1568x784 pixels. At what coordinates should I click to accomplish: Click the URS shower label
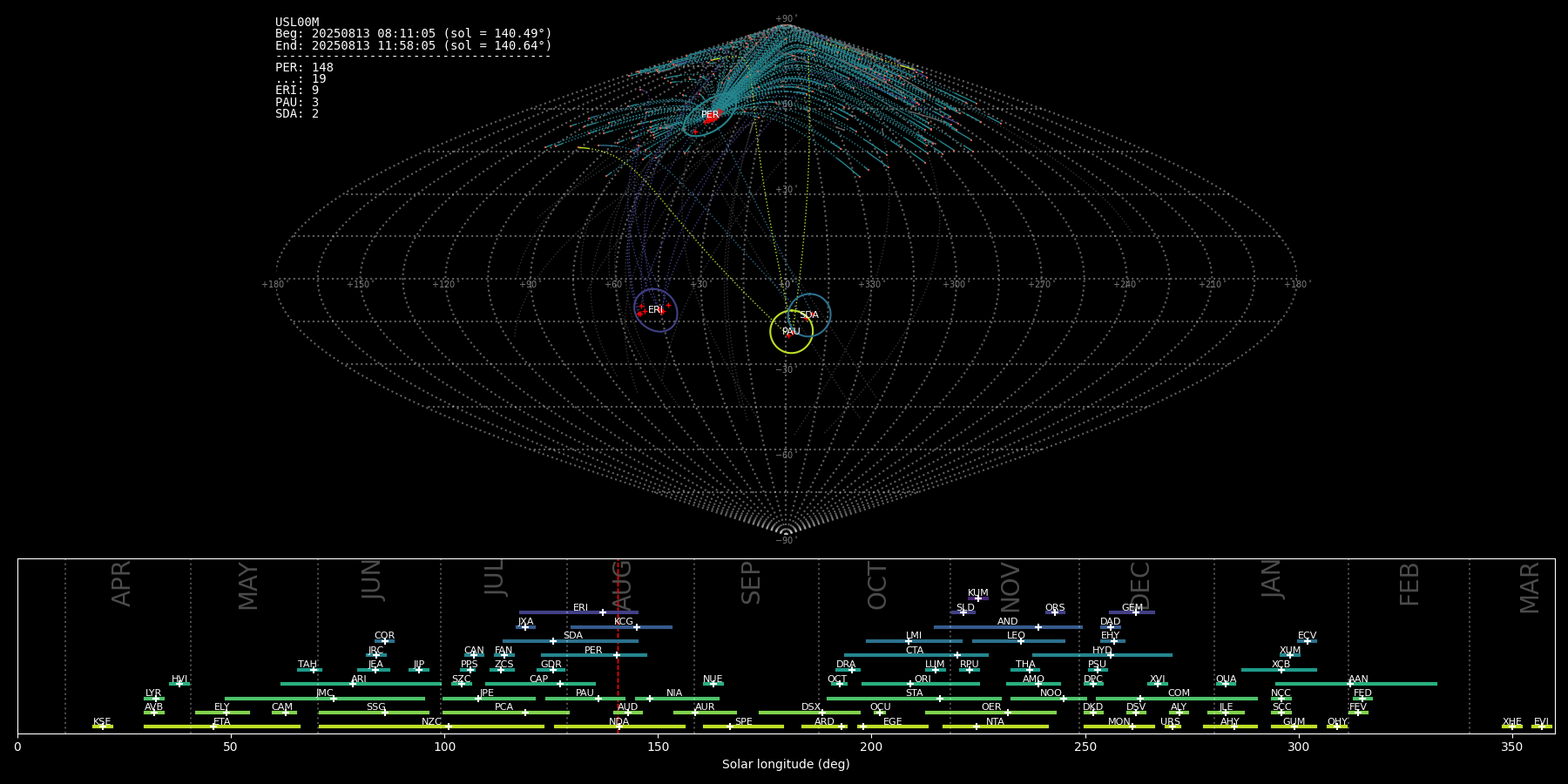click(x=1170, y=722)
